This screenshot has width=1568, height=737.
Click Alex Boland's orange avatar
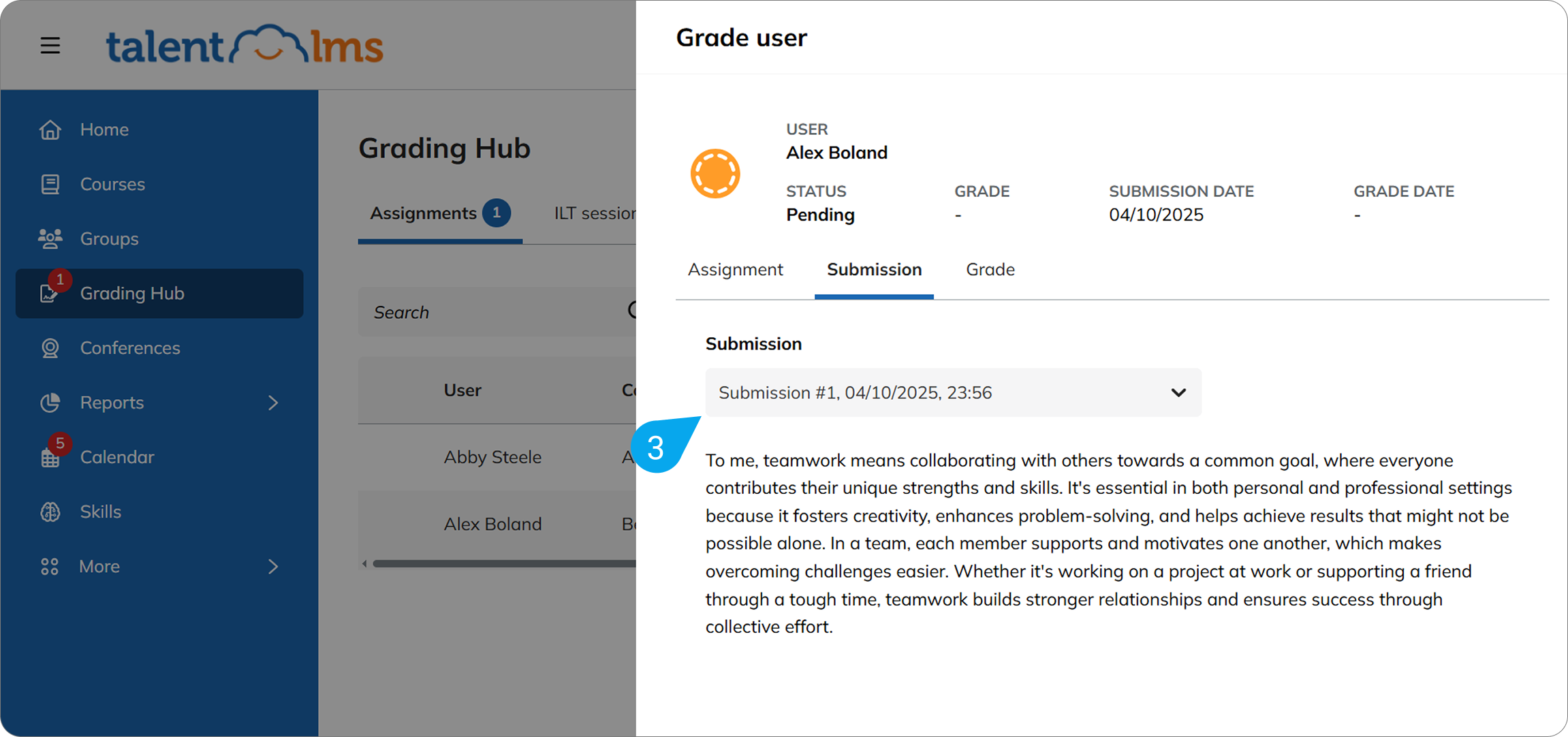715,174
